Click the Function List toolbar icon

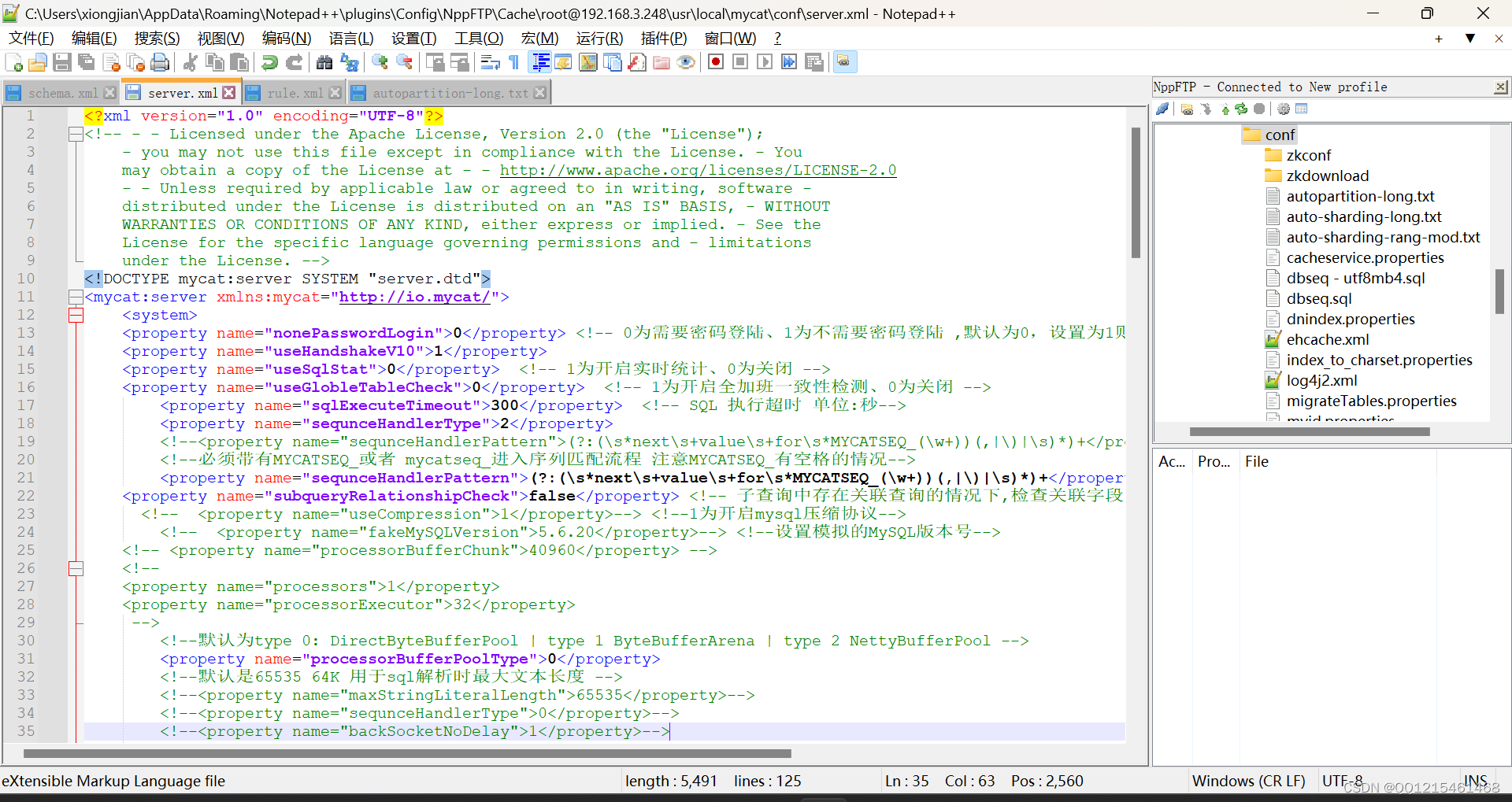(637, 62)
